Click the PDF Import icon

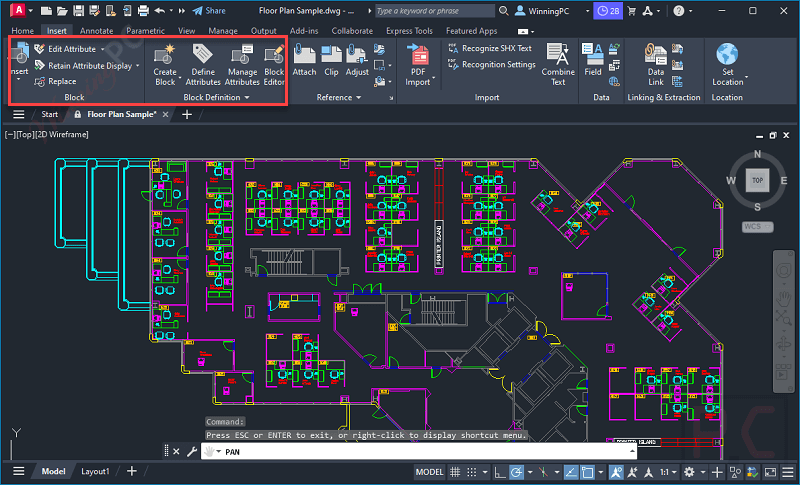coord(418,55)
